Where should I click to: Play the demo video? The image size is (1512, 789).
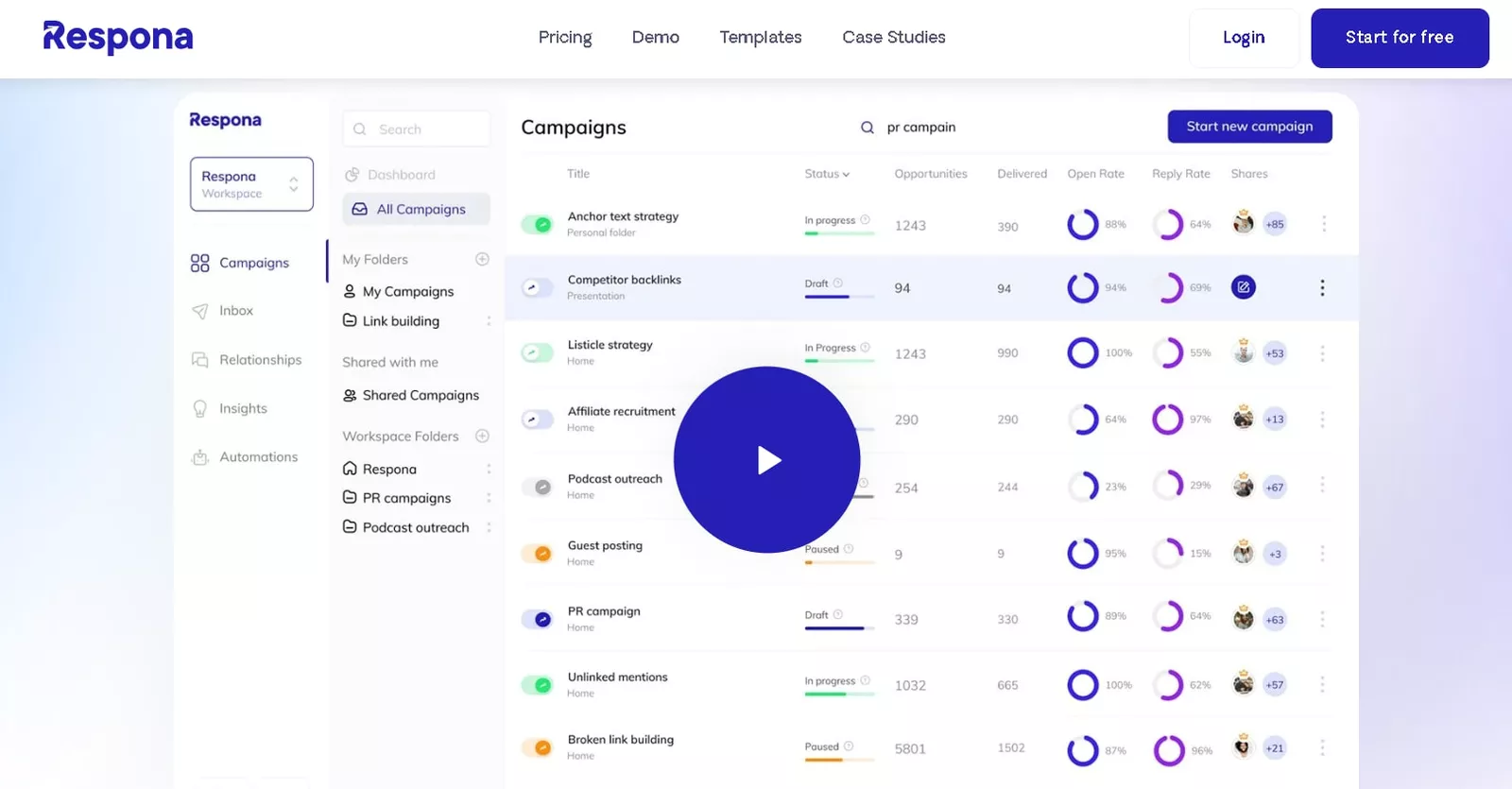[766, 459]
